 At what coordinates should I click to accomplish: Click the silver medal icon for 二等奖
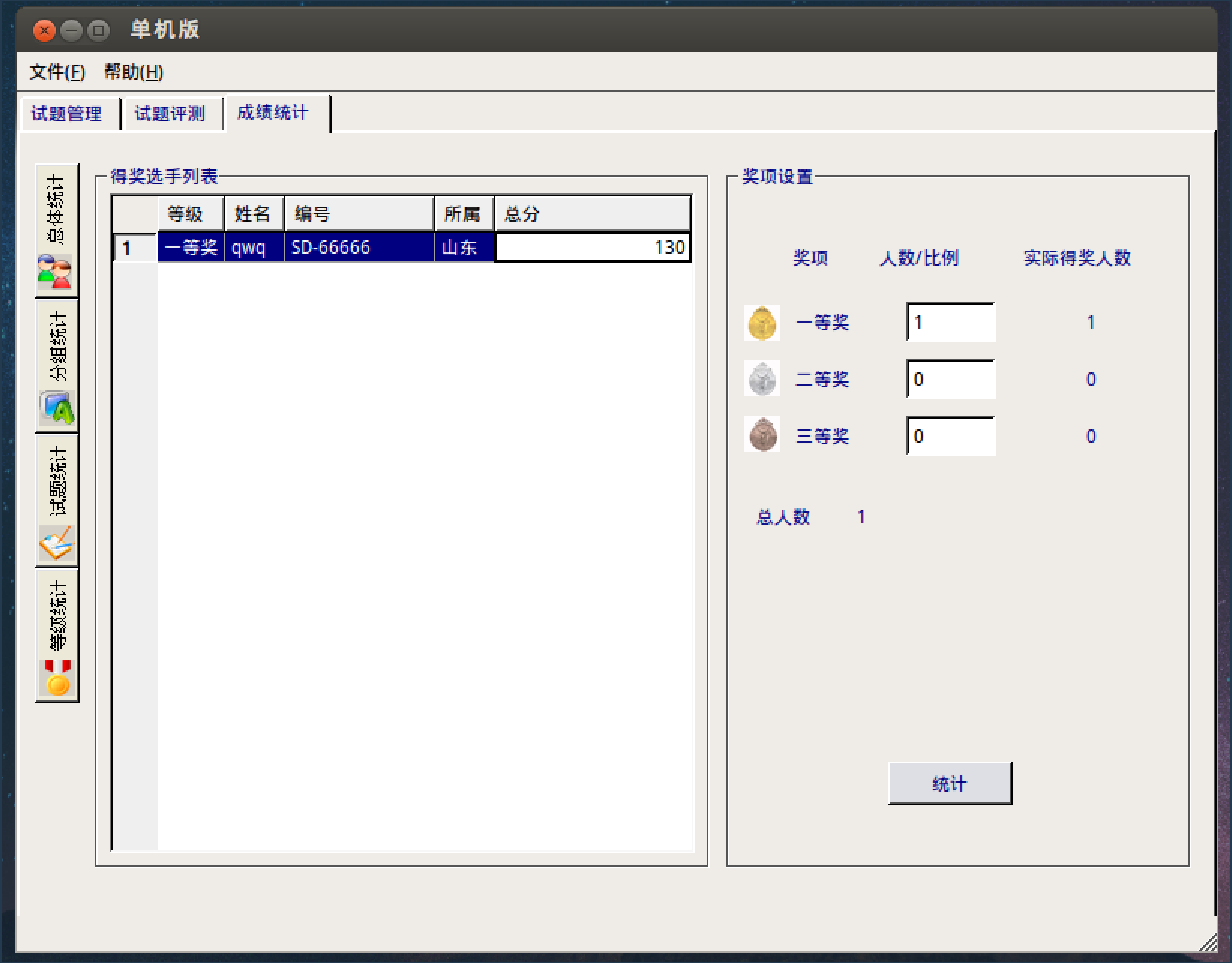(762, 379)
